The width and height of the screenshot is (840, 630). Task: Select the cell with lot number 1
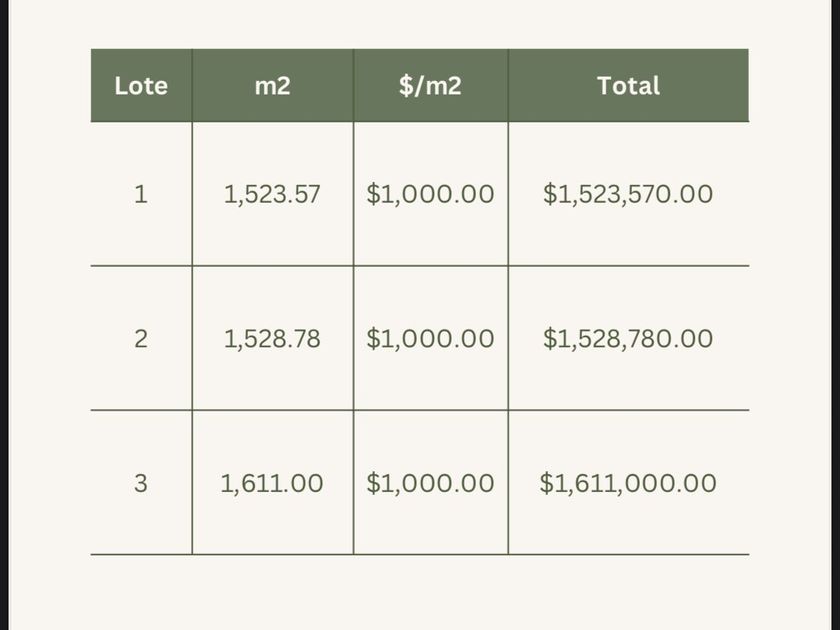[x=140, y=194]
